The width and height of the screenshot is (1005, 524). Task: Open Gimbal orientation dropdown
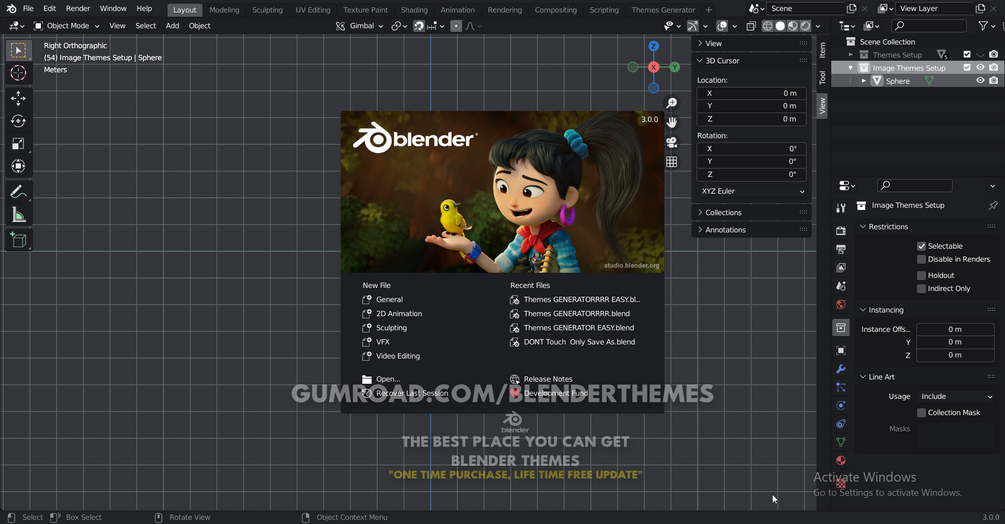click(359, 26)
